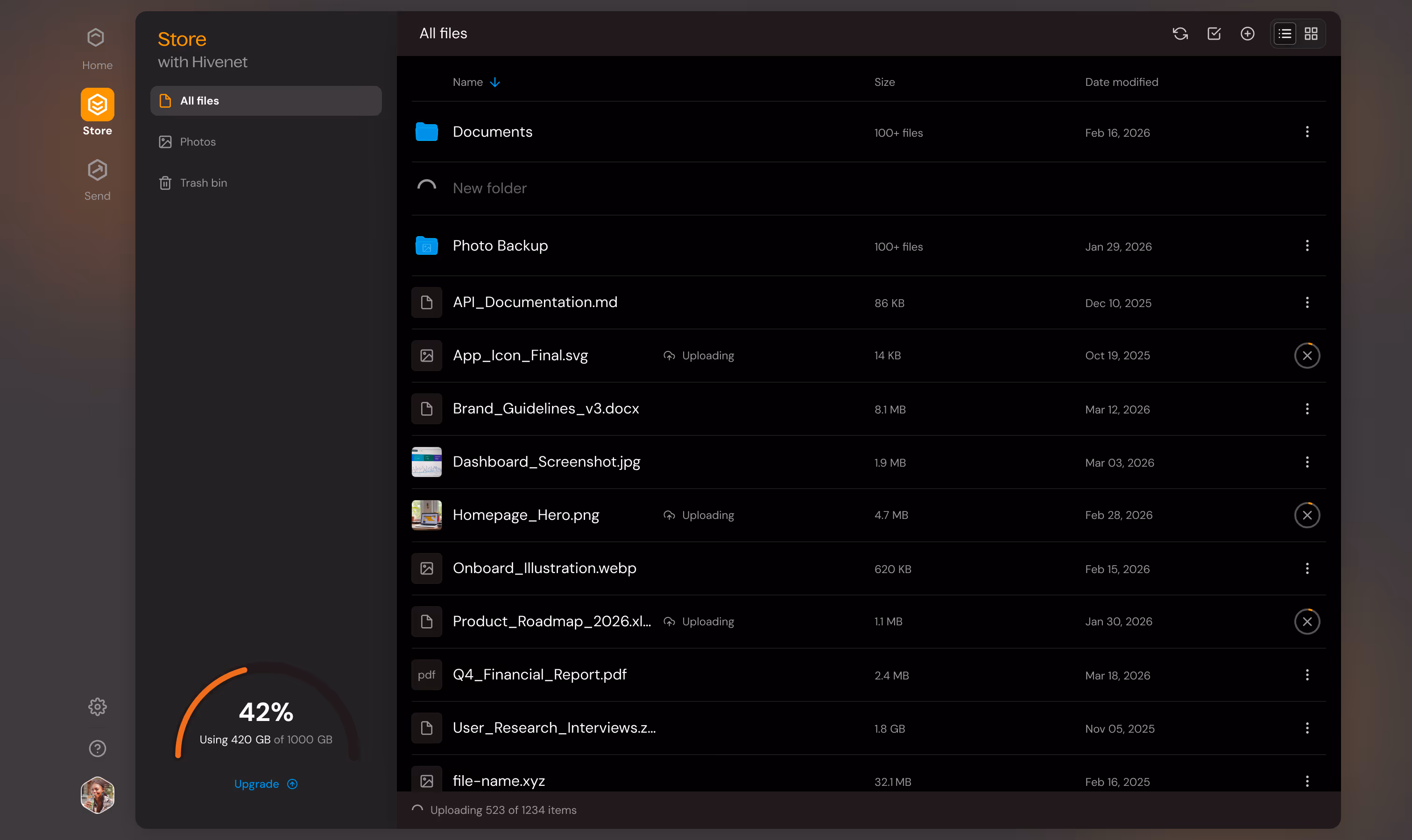Open more options for Q4_Financial_Report.pdf
Screen dimensions: 1412x840
click(x=1306, y=675)
